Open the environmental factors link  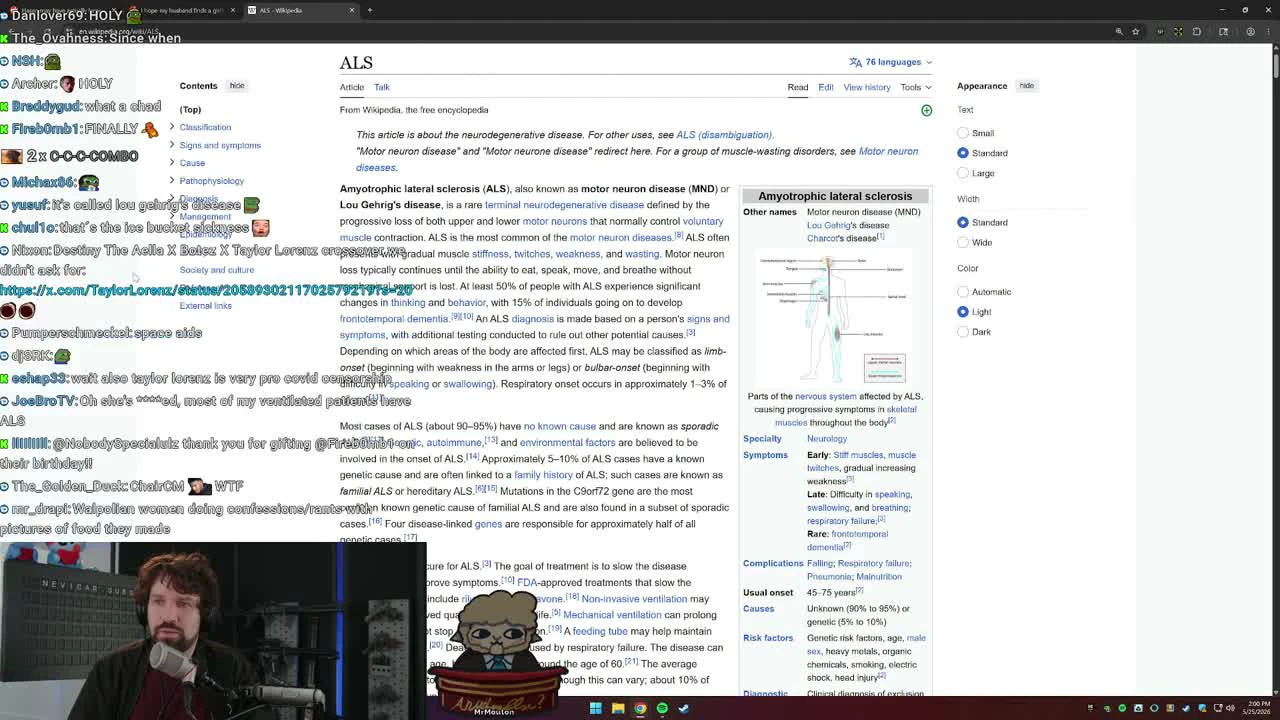pos(567,443)
